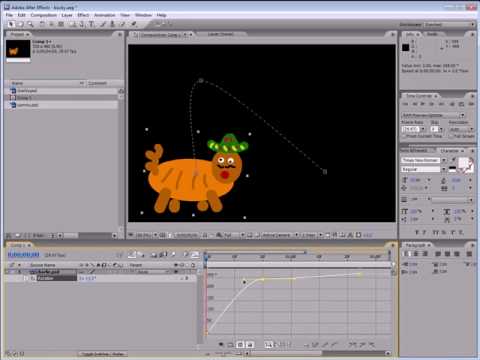Open viewer magnification ratio dropdown

pos(146,235)
